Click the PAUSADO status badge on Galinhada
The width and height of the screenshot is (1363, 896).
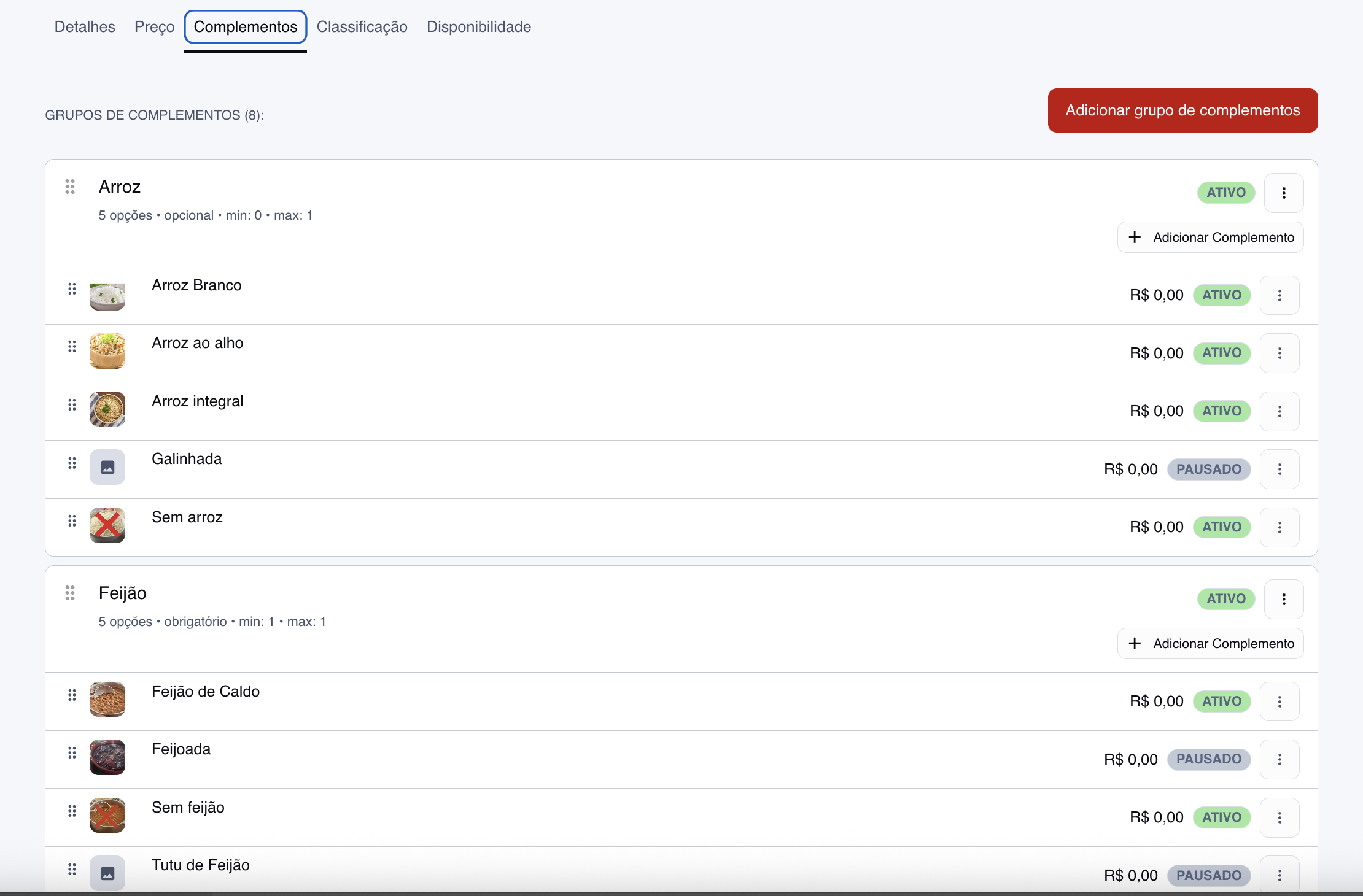tap(1208, 469)
